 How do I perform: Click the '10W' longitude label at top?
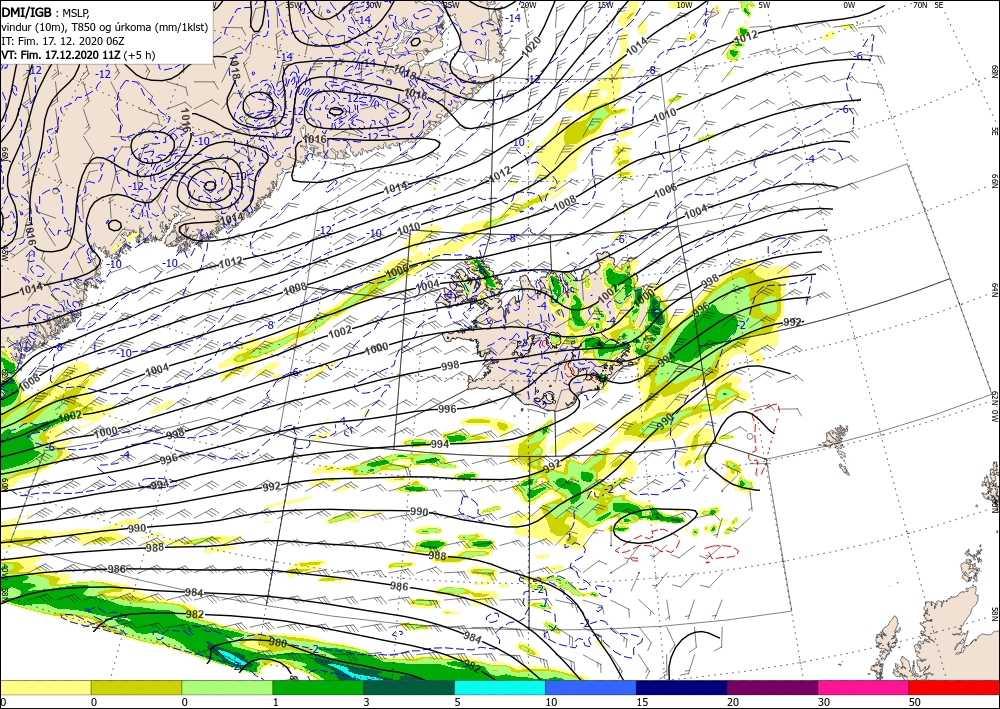click(684, 5)
